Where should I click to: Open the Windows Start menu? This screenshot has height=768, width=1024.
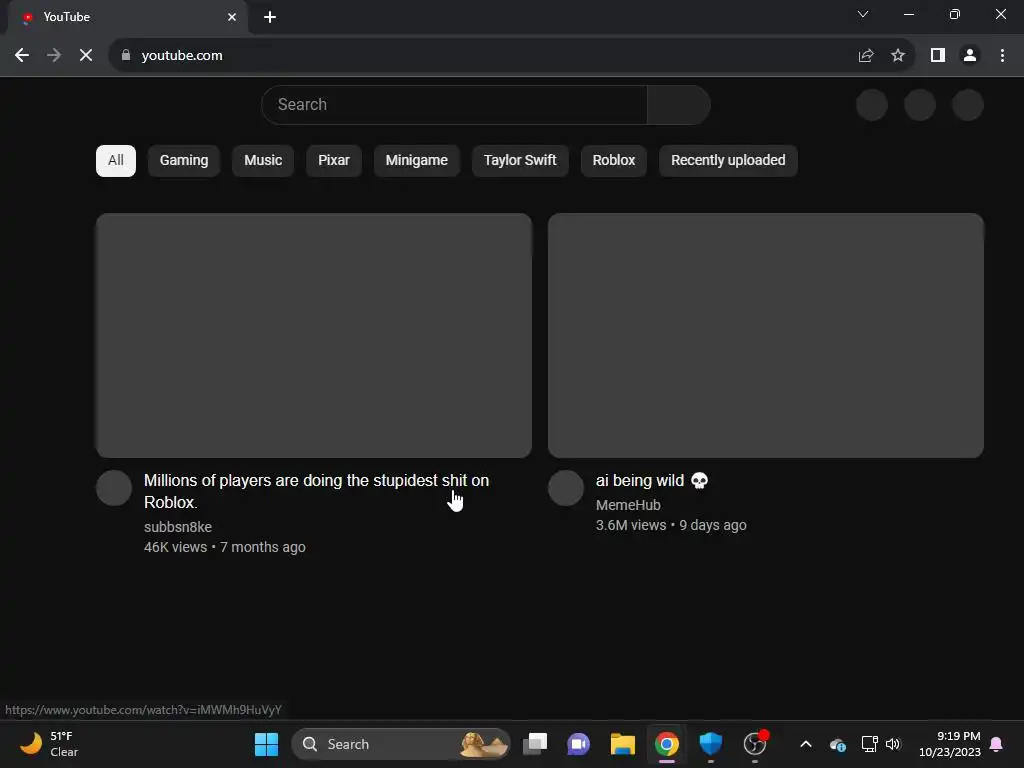(x=266, y=744)
